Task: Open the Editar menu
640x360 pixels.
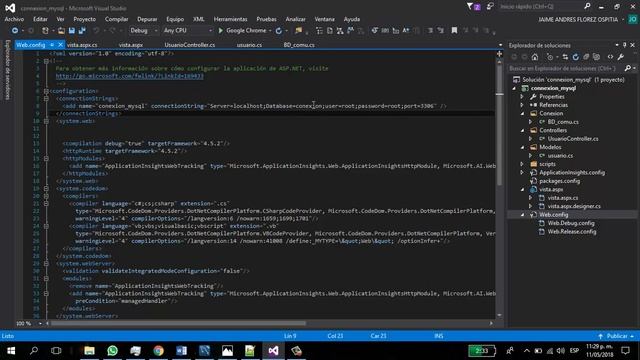Action: 40,19
